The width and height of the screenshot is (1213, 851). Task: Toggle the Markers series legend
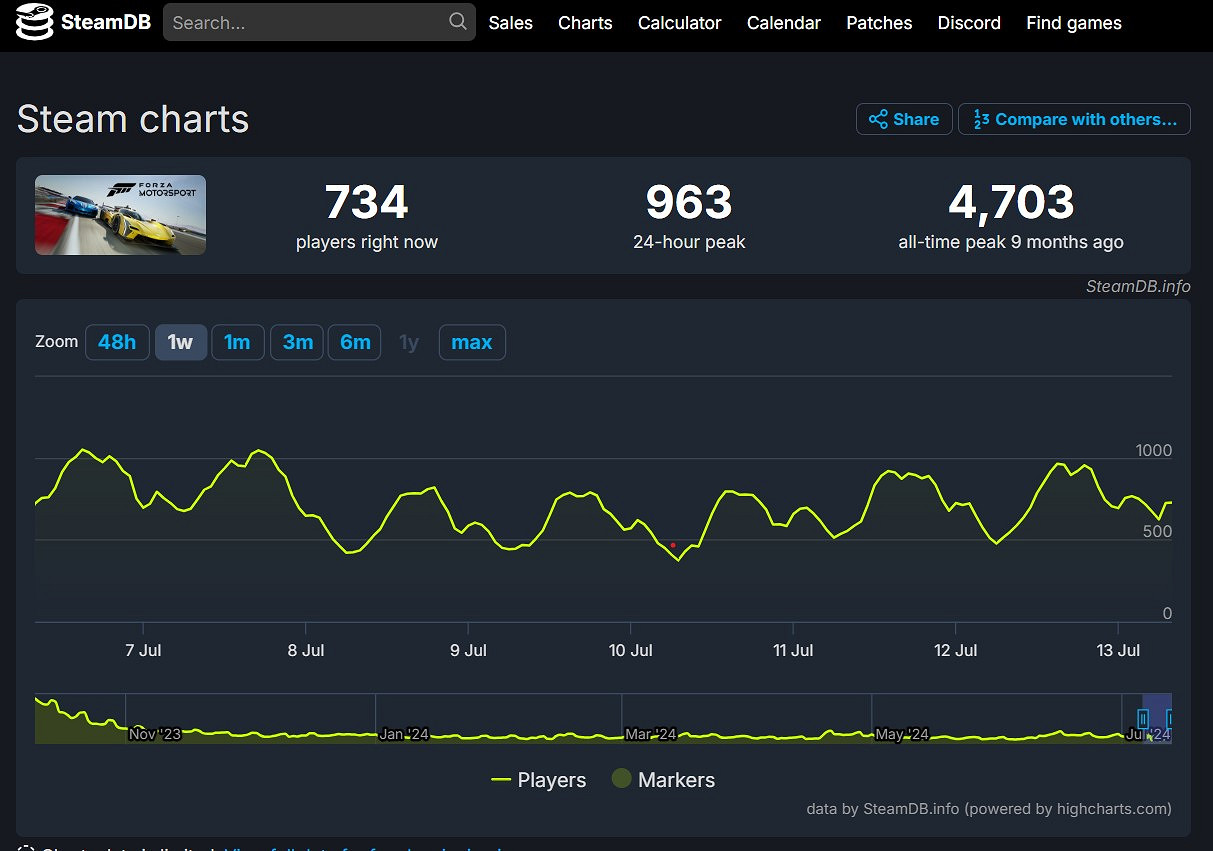tap(663, 780)
